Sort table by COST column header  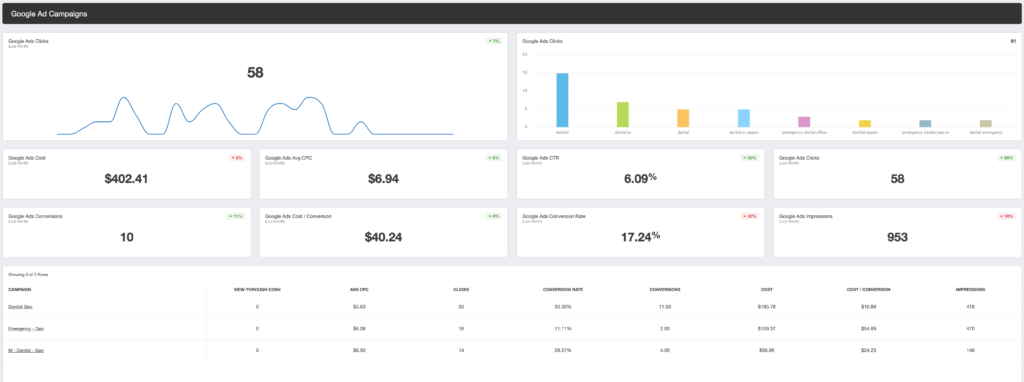click(767, 289)
